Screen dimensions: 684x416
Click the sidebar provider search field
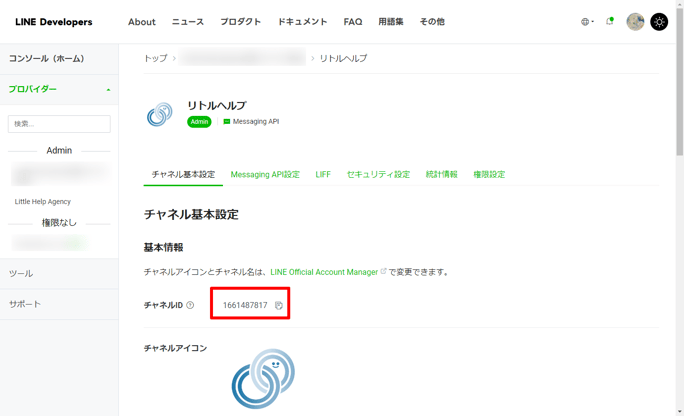[59, 124]
